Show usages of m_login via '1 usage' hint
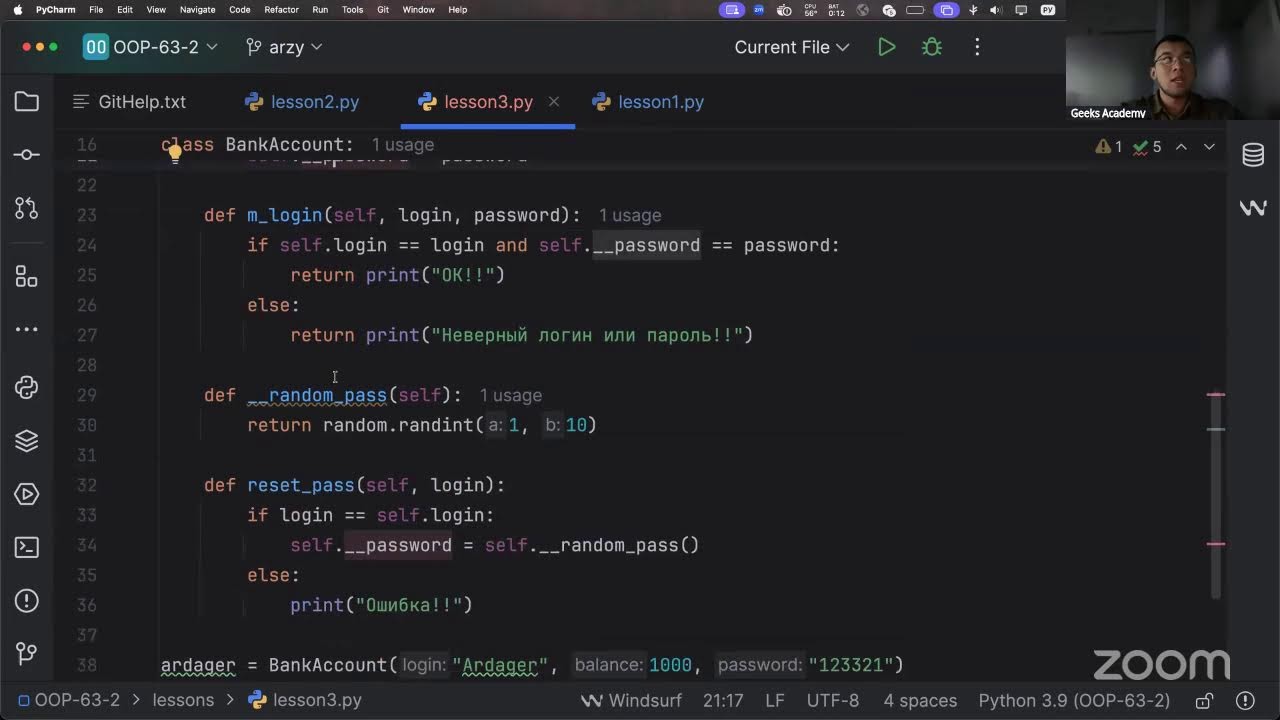 pyautogui.click(x=630, y=216)
